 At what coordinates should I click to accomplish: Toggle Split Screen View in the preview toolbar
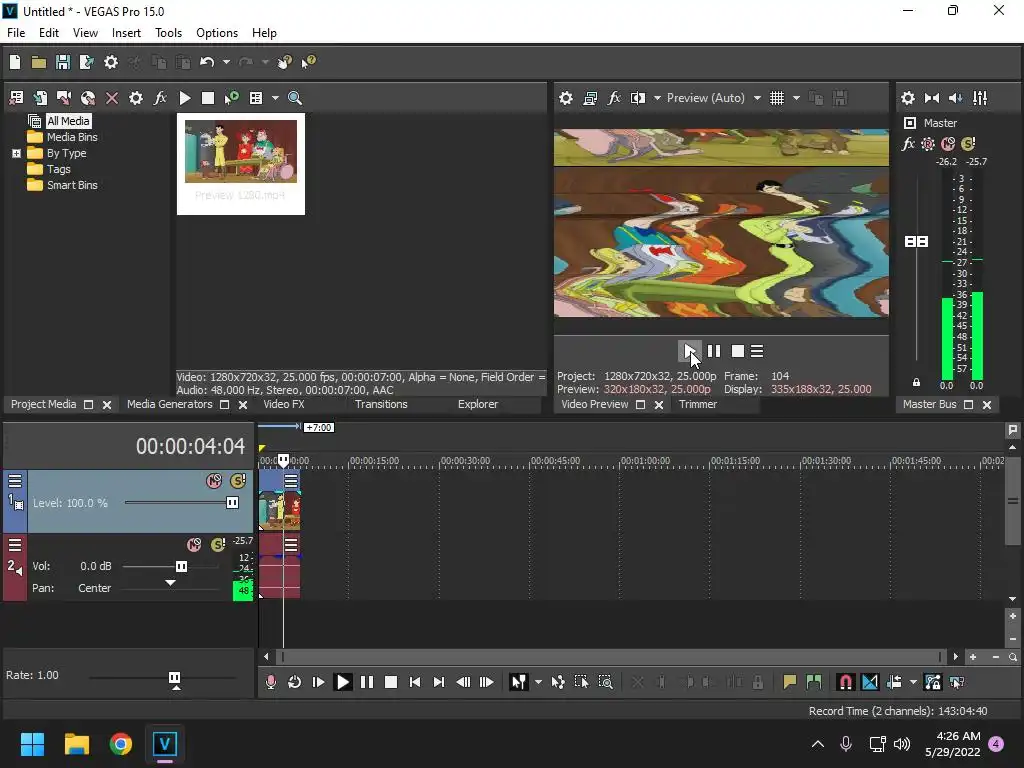click(637, 98)
